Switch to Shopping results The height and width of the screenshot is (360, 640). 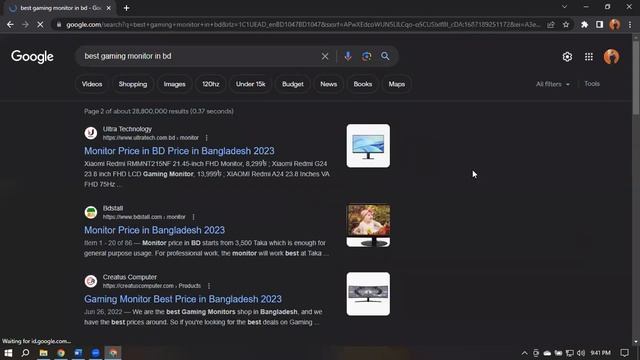pyautogui.click(x=133, y=84)
